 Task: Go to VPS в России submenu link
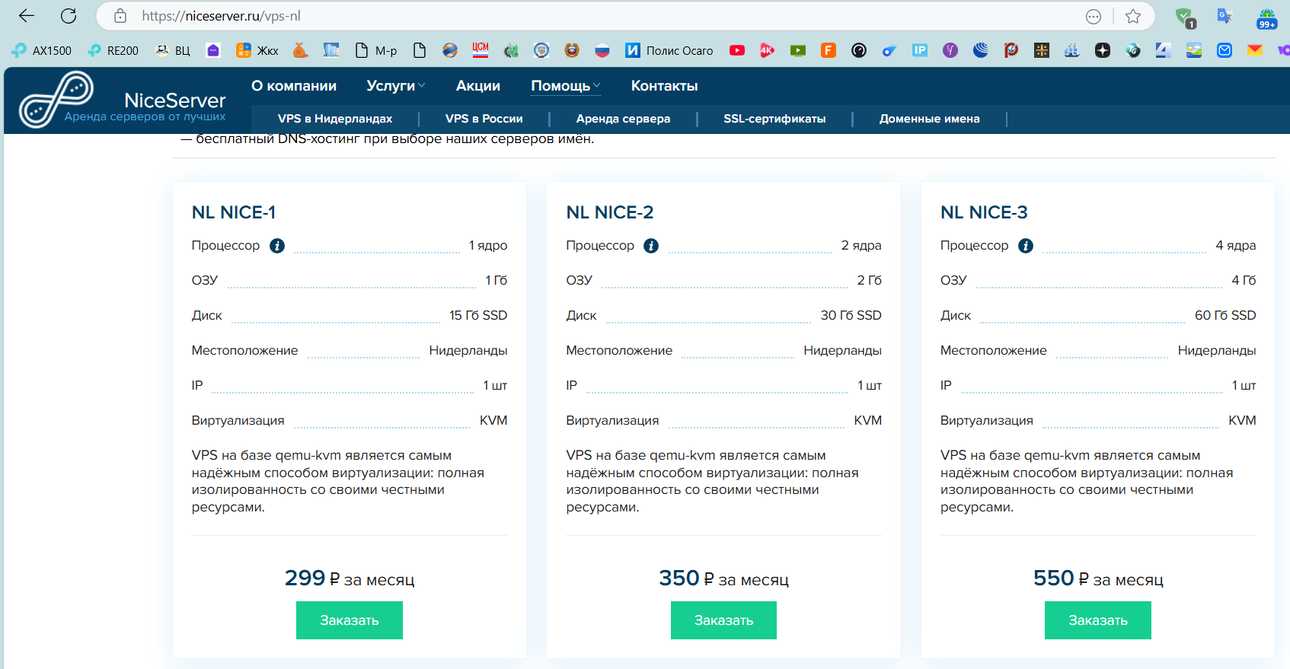coord(484,118)
